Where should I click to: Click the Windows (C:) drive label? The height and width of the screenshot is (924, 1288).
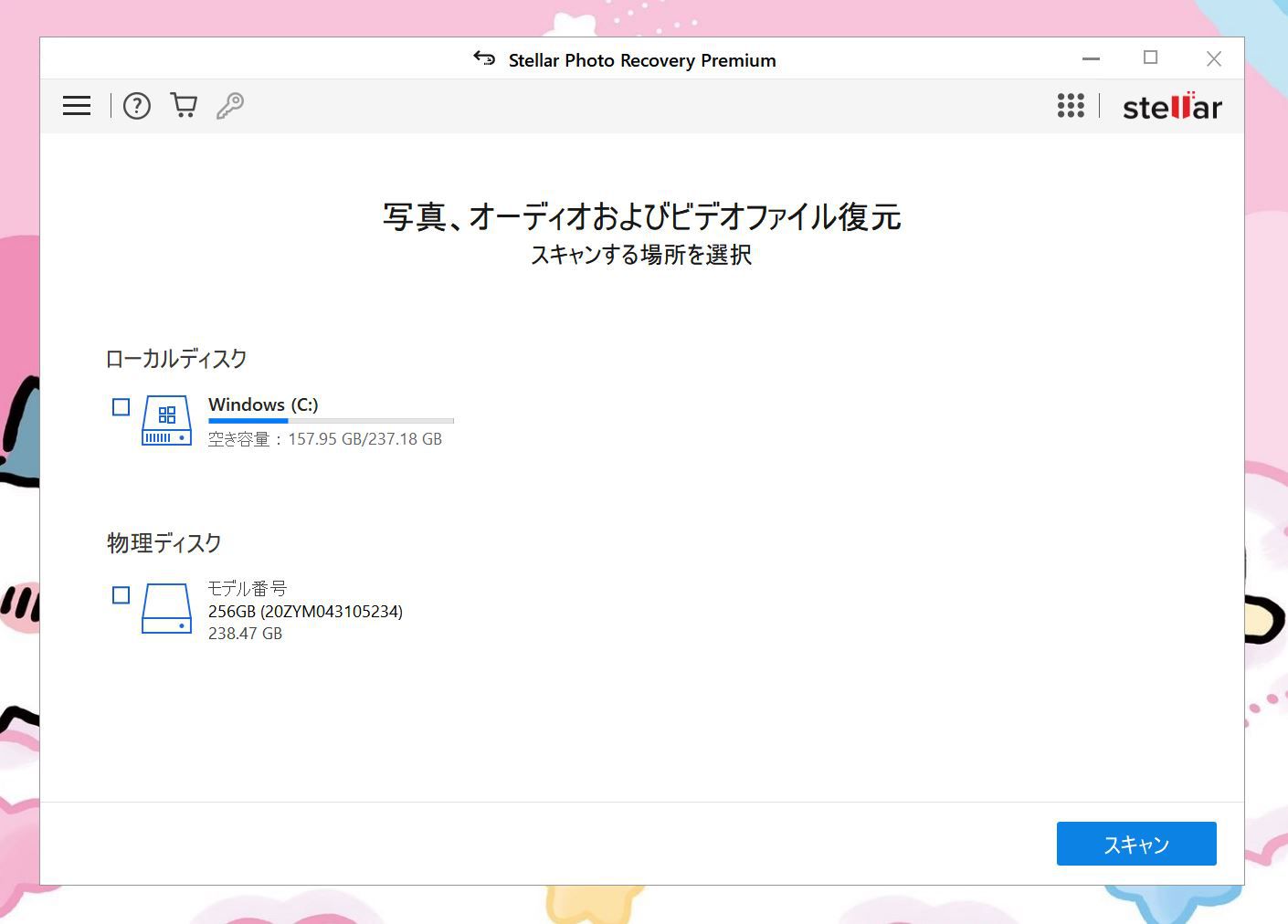coord(263,404)
